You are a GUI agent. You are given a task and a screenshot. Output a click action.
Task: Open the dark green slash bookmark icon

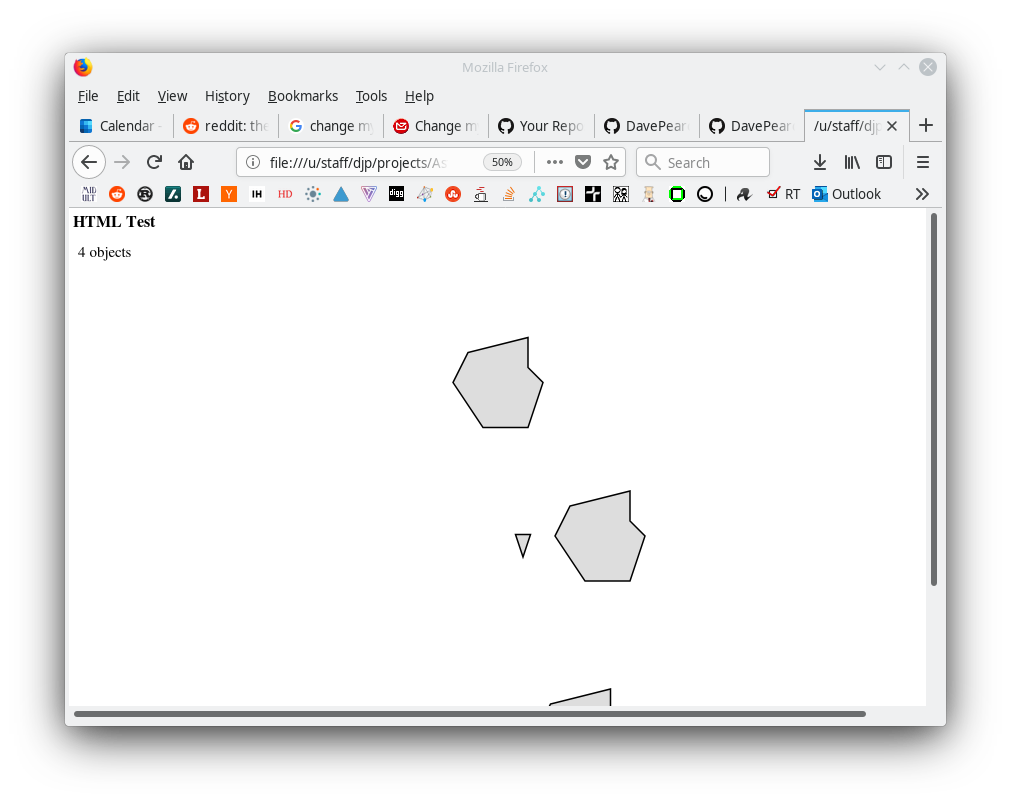tap(173, 194)
